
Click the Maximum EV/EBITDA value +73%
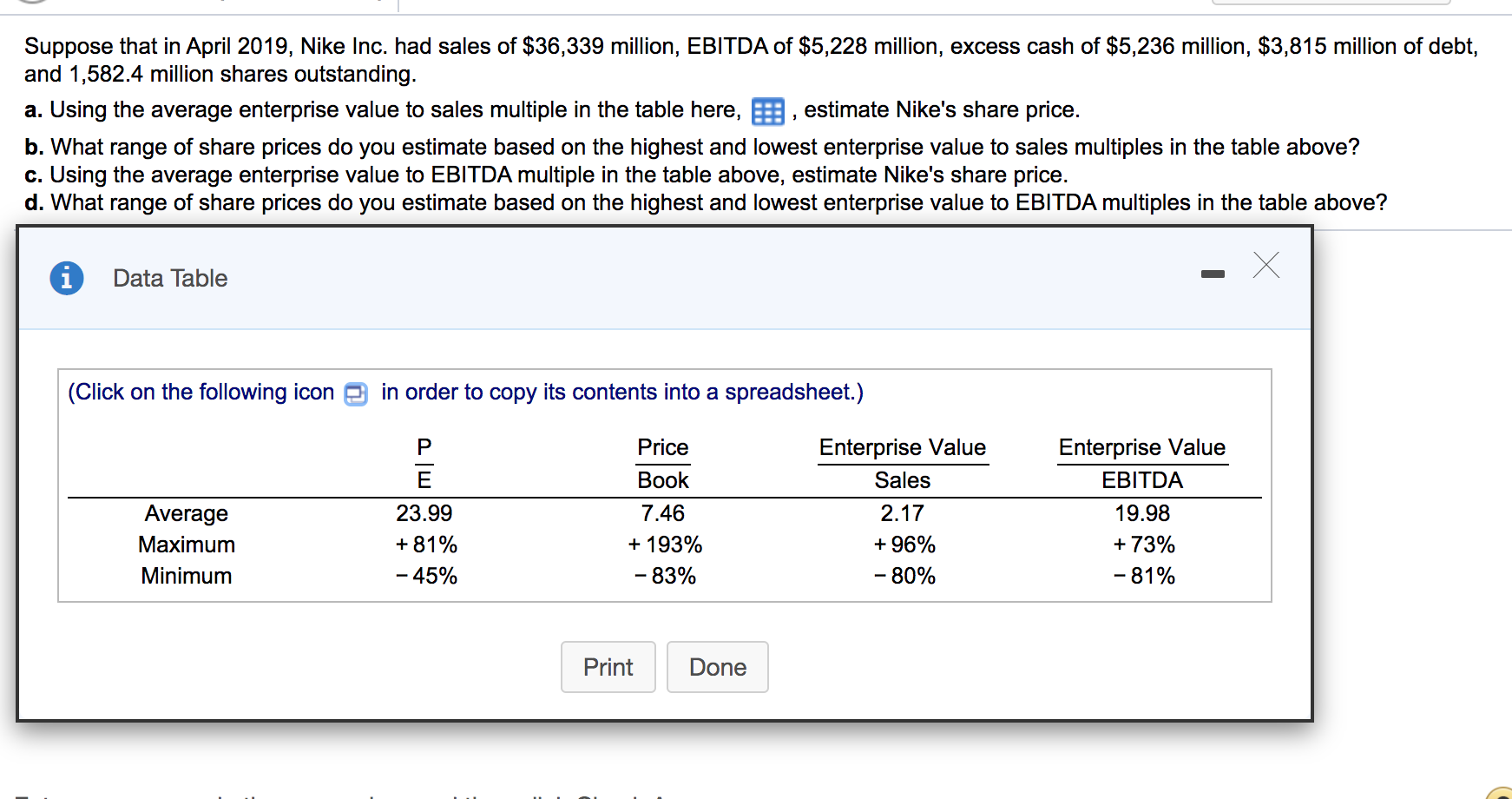coord(1144,545)
